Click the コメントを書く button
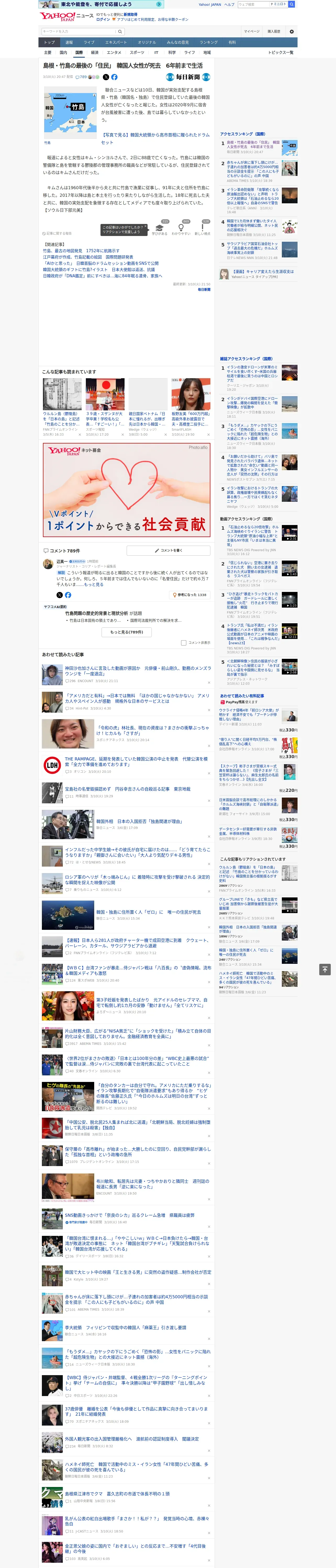The width and height of the screenshot is (336, 1568). click(x=168, y=550)
